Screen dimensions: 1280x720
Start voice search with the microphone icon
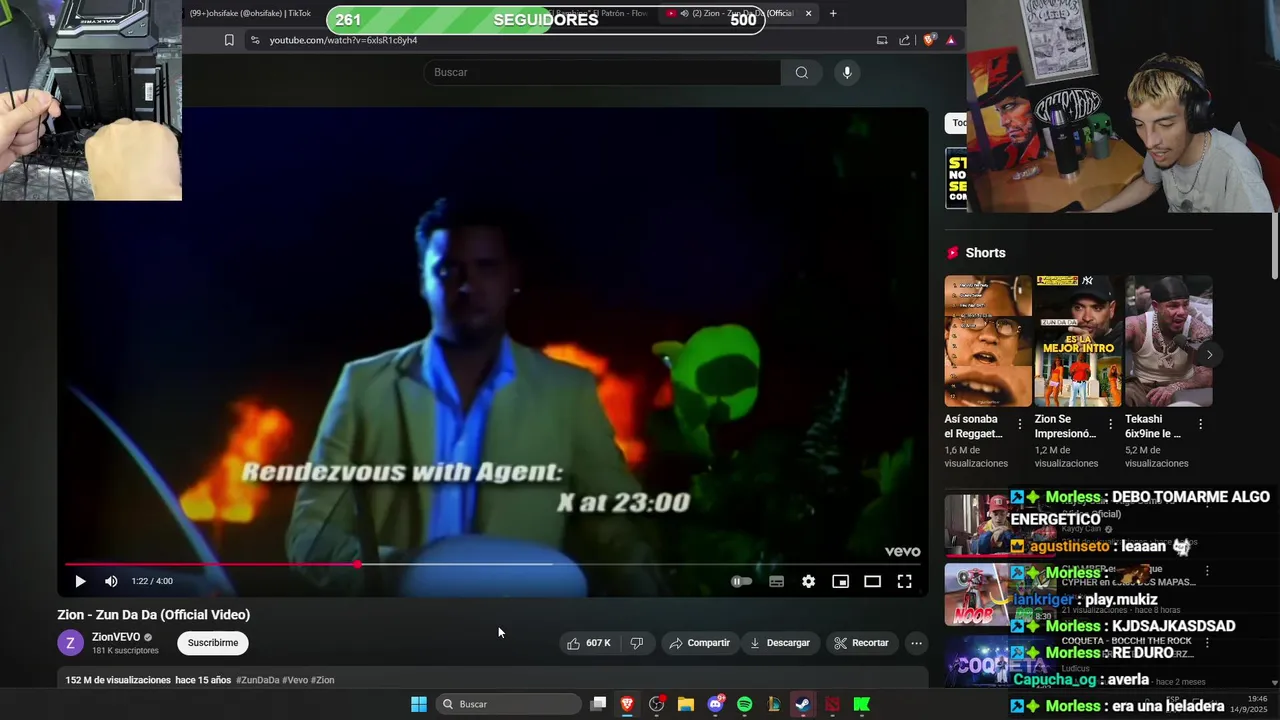(847, 72)
